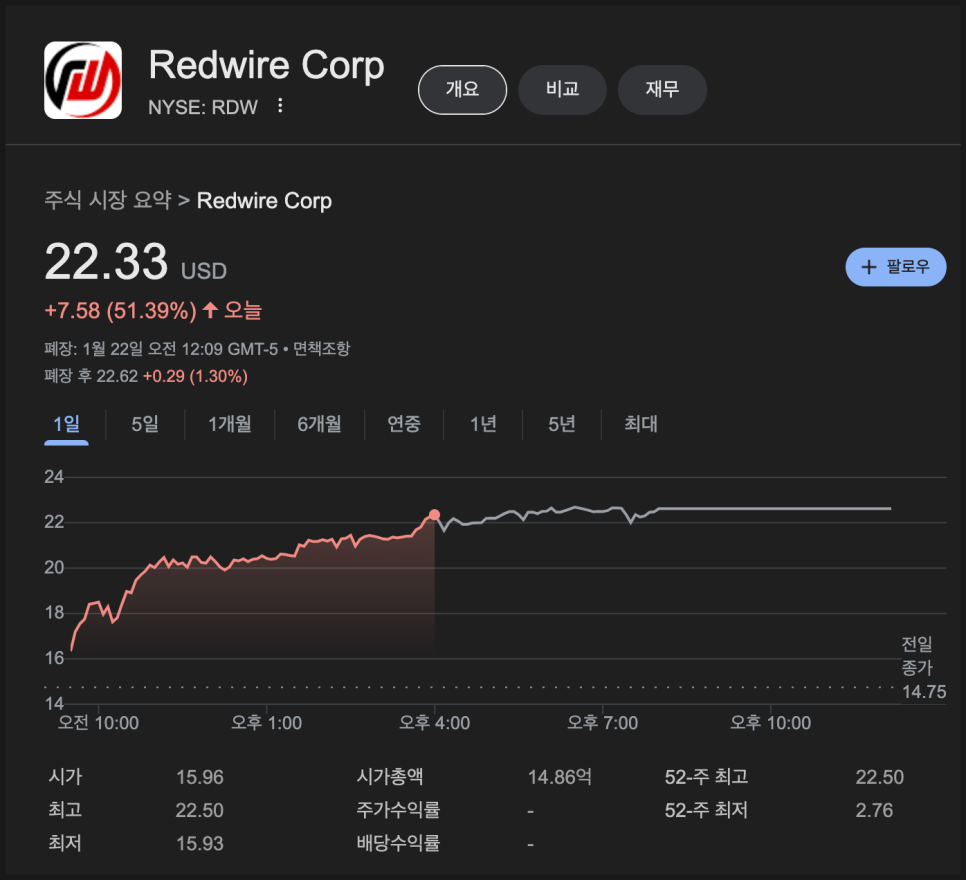Click the red closing price marker on chart

[x=434, y=515]
